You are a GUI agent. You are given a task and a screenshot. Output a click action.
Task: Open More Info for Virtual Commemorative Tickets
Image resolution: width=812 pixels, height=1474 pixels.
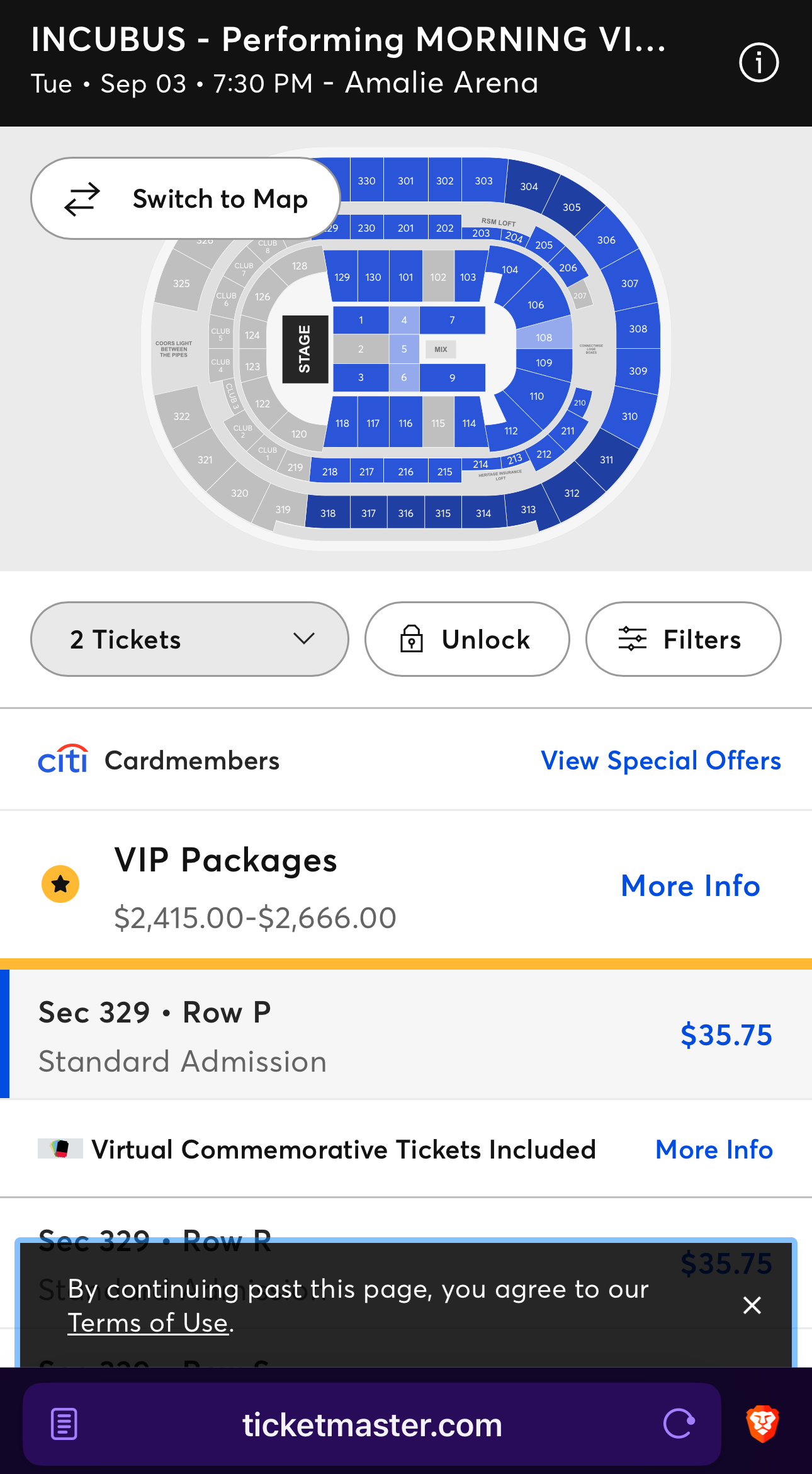[x=714, y=1150]
